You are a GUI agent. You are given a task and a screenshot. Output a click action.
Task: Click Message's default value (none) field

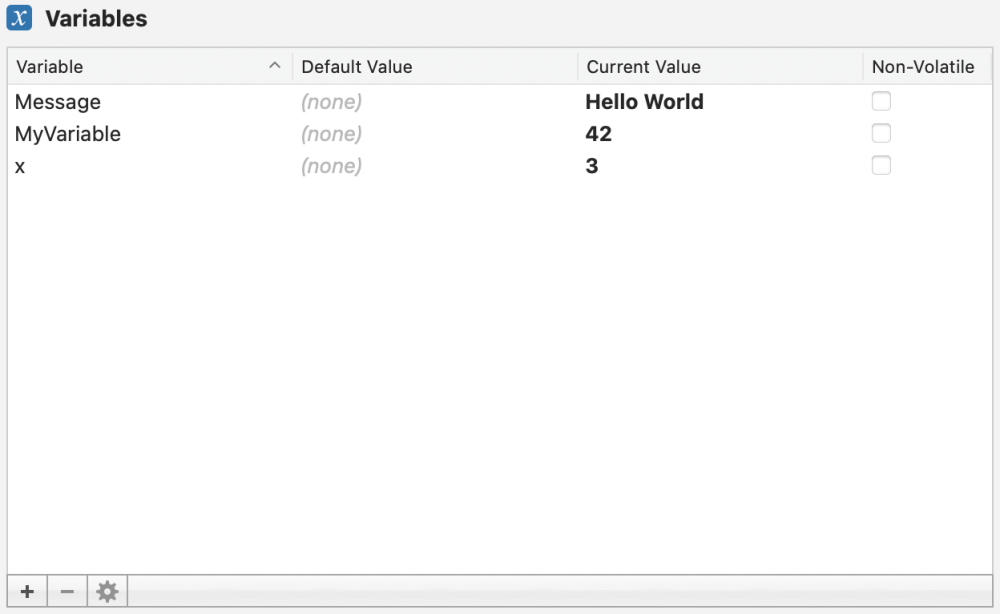click(x=331, y=102)
